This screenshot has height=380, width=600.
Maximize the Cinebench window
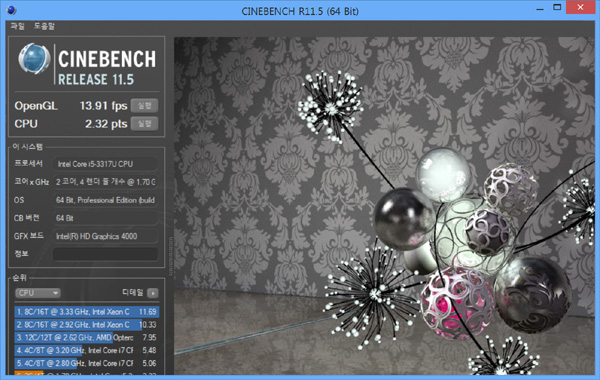coord(557,7)
